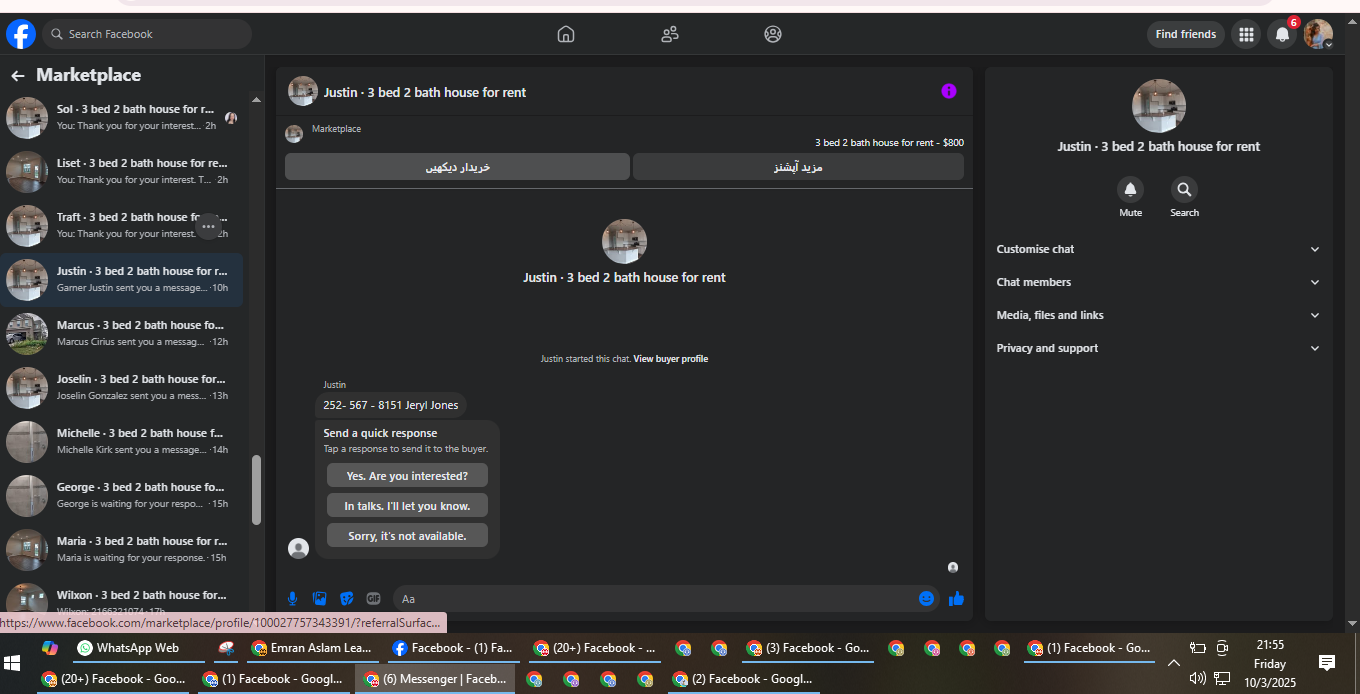Image resolution: width=1360 pixels, height=694 pixels.
Task: Send quick response Yes. Are you interested?
Action: [407, 476]
